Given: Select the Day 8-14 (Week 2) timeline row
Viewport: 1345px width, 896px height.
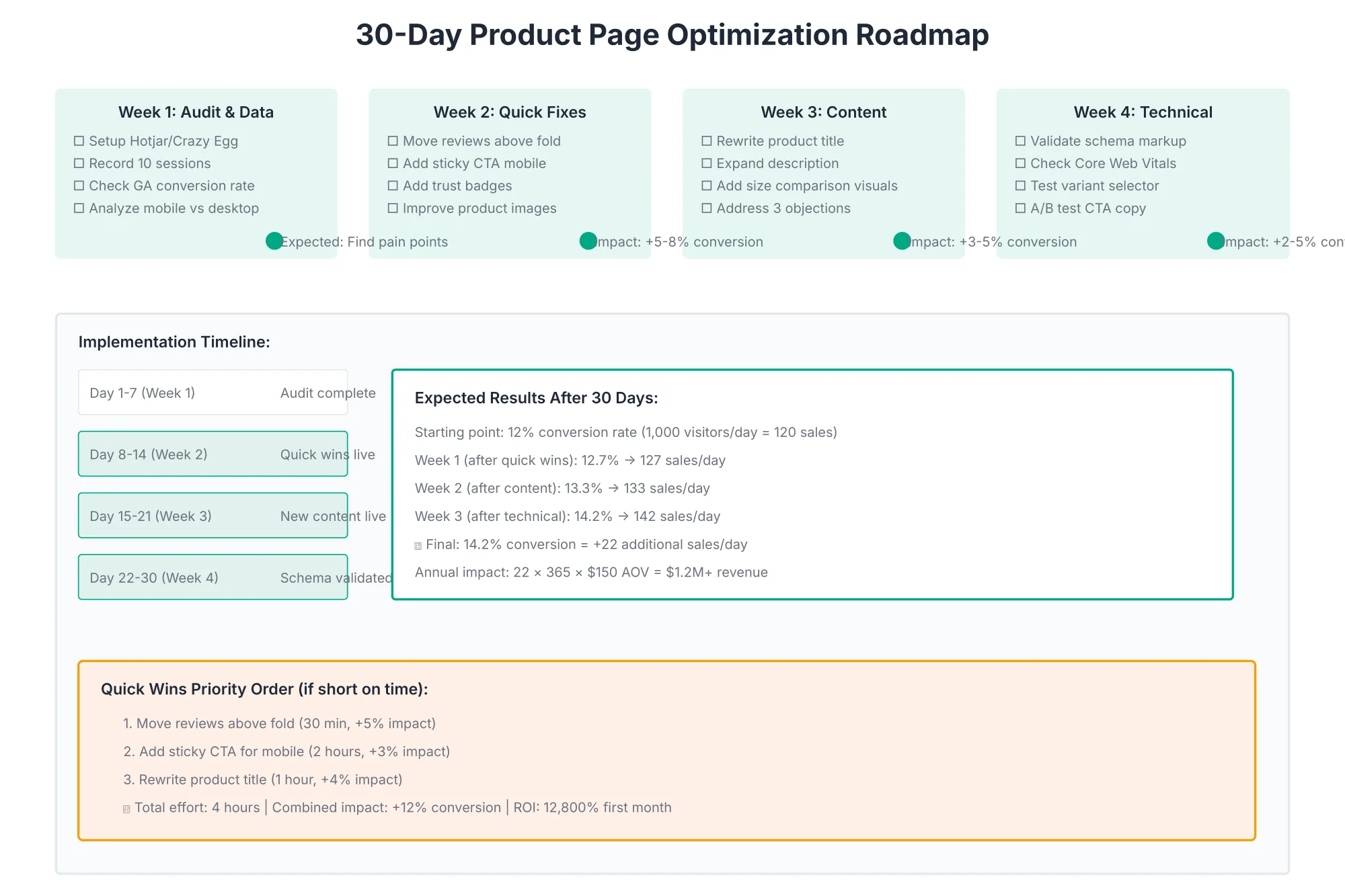Looking at the screenshot, I should tap(213, 454).
